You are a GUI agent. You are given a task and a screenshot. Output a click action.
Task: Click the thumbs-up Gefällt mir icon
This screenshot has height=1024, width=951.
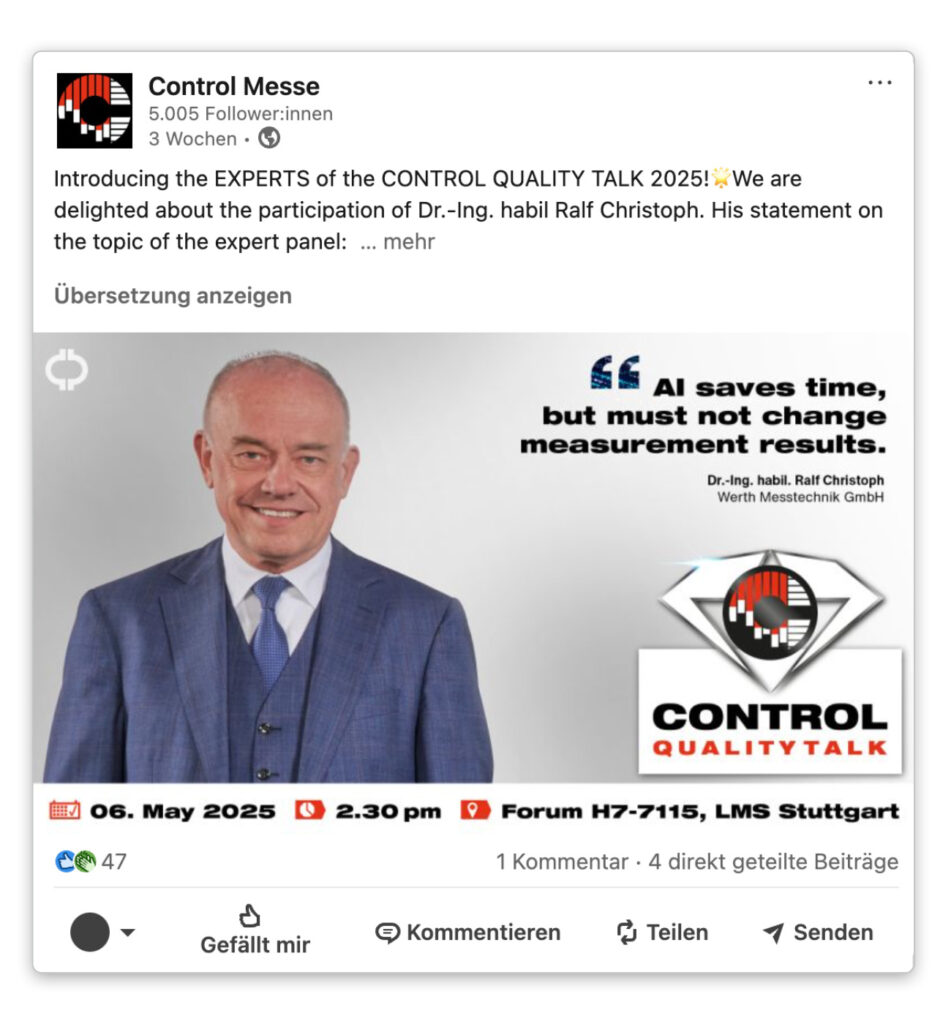pos(250,916)
